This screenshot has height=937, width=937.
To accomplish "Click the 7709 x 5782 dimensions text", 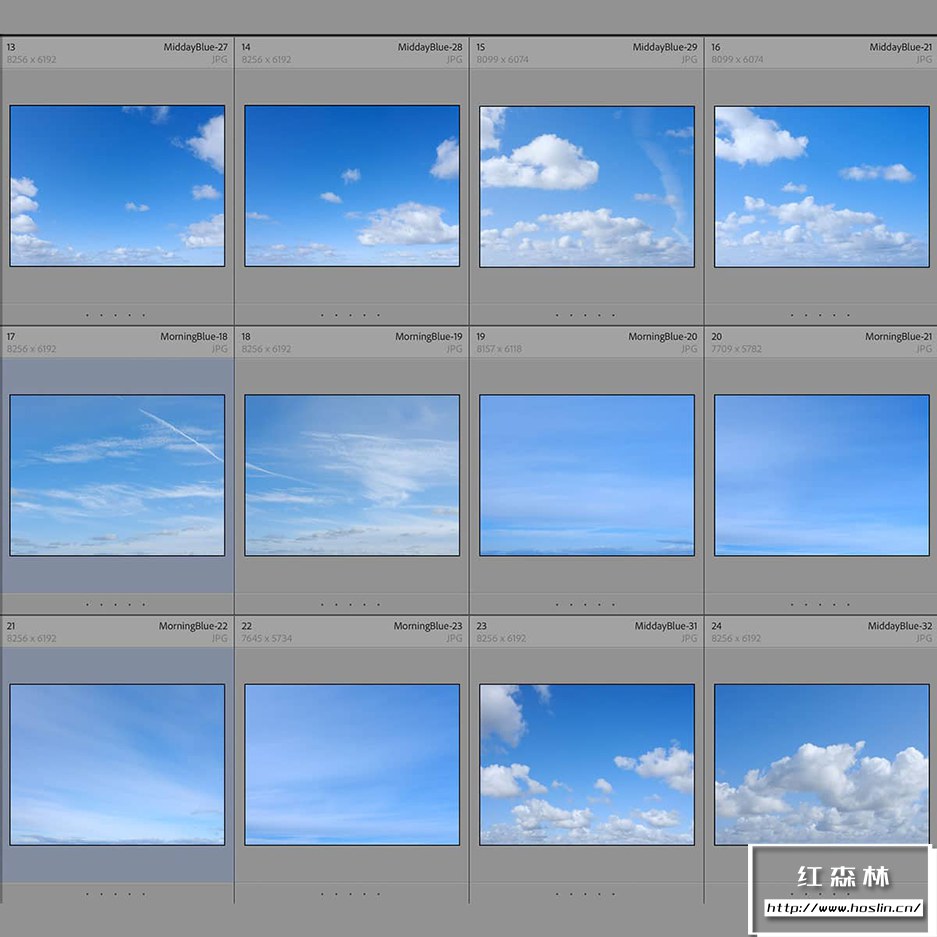I will coord(736,349).
